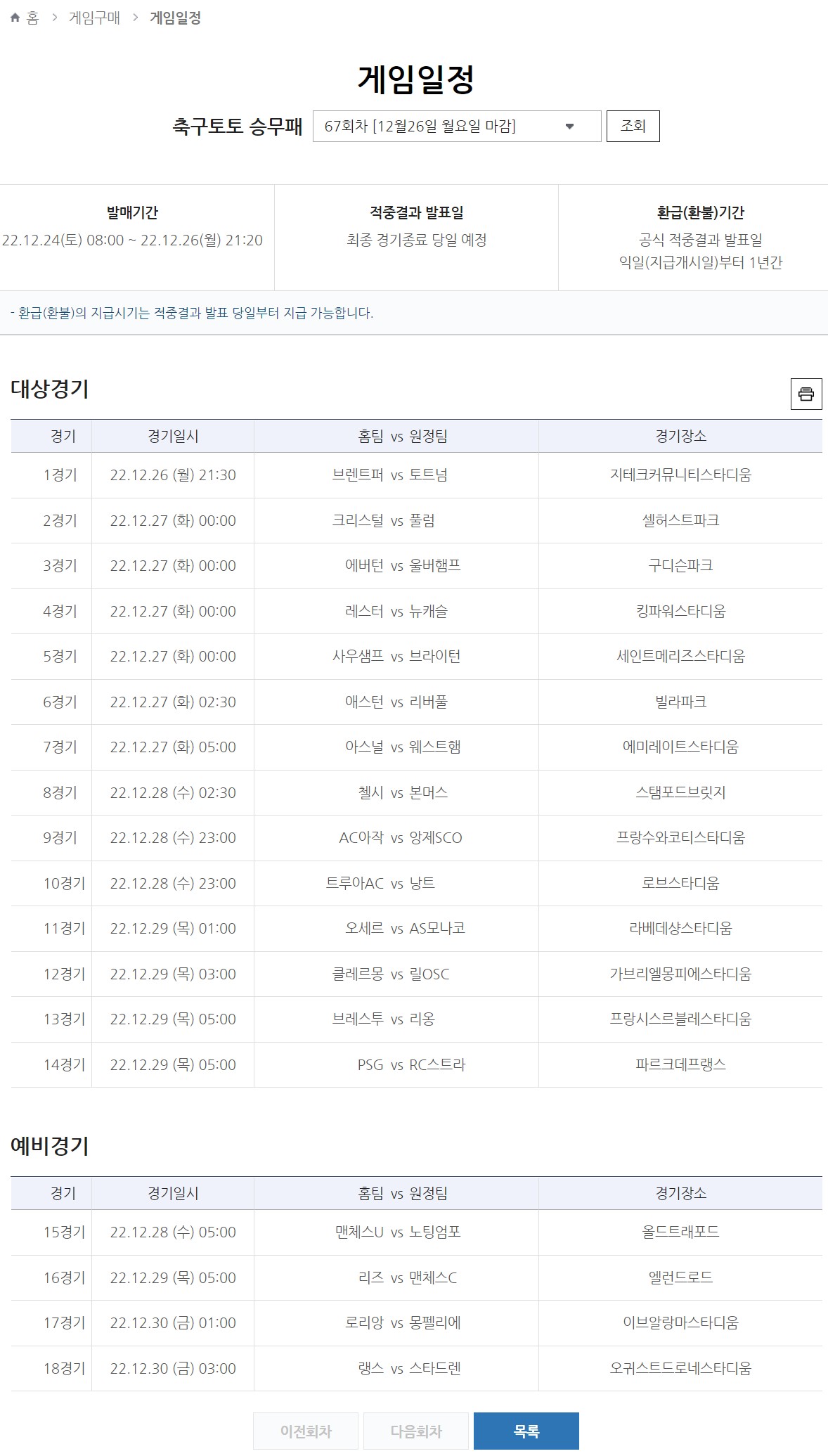Click the 경기장소 header in 예비경기 table
This screenshot has height=1456, width=828.
[680, 1194]
